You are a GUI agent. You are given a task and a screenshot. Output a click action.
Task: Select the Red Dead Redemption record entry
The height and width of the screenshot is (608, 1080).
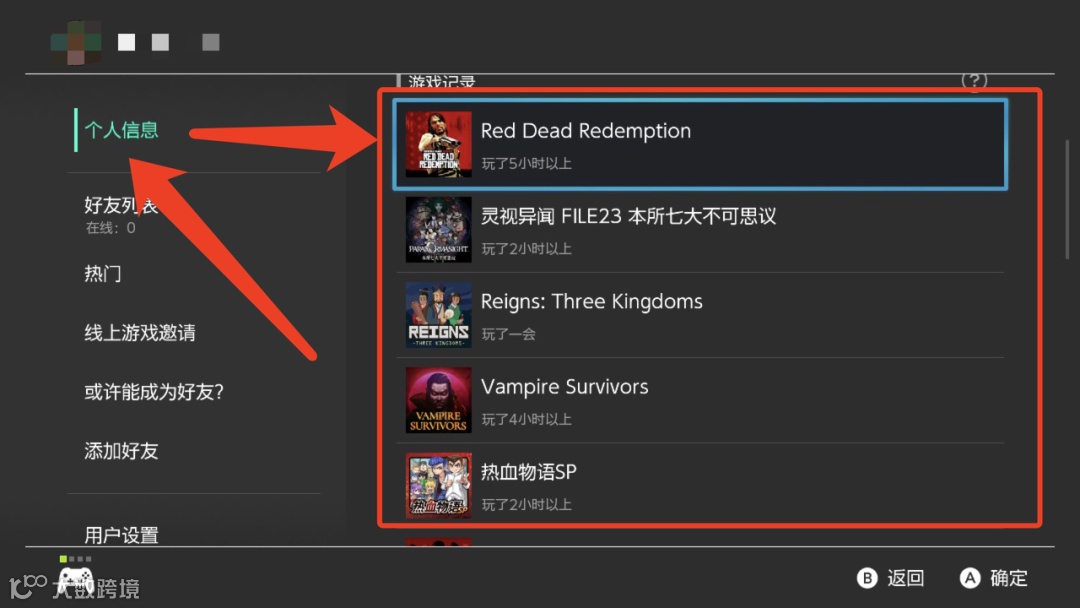[700, 145]
